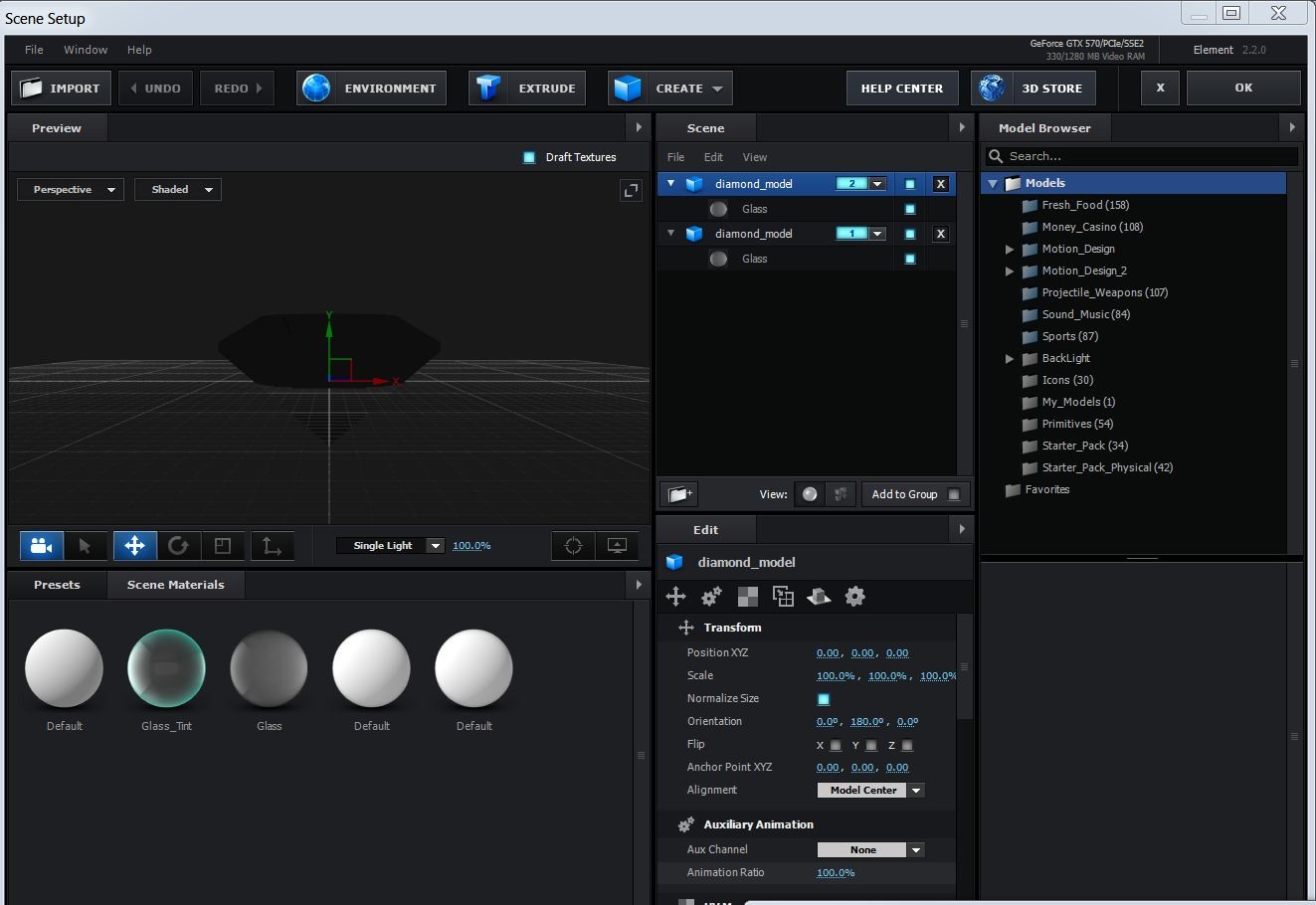Open the Aux Channel None dropdown
This screenshot has height=905, width=1316.
click(871, 850)
